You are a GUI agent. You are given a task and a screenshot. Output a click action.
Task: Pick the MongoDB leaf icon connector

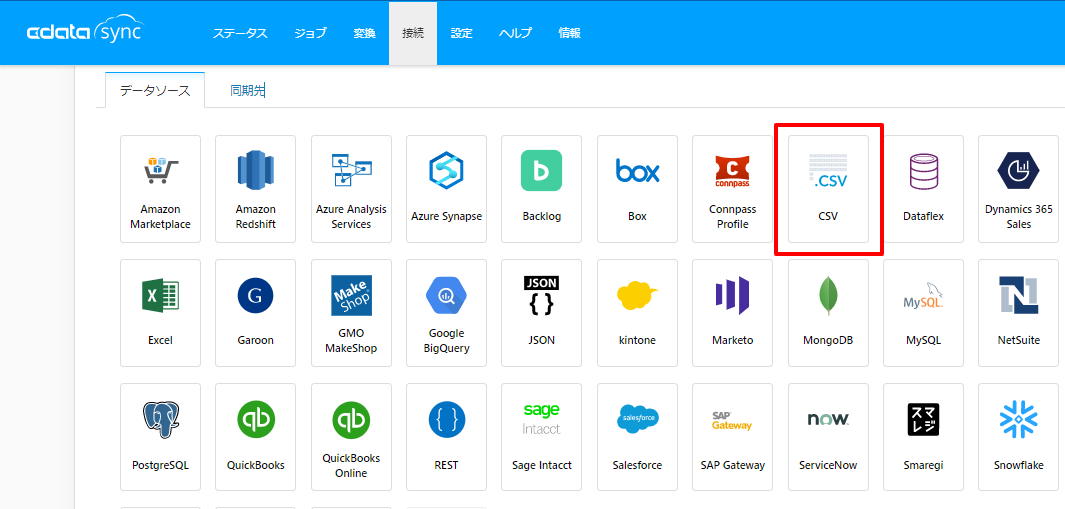click(x=828, y=313)
